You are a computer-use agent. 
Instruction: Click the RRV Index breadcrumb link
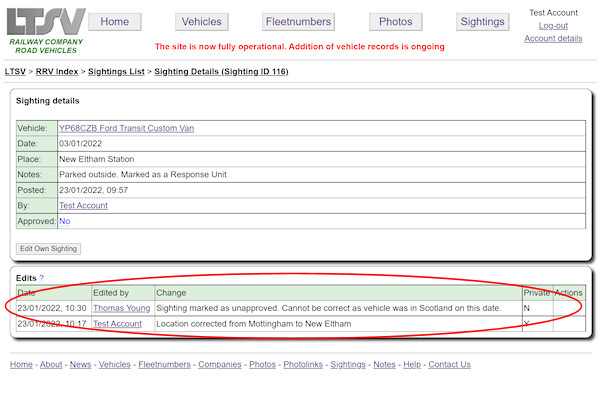click(57, 72)
